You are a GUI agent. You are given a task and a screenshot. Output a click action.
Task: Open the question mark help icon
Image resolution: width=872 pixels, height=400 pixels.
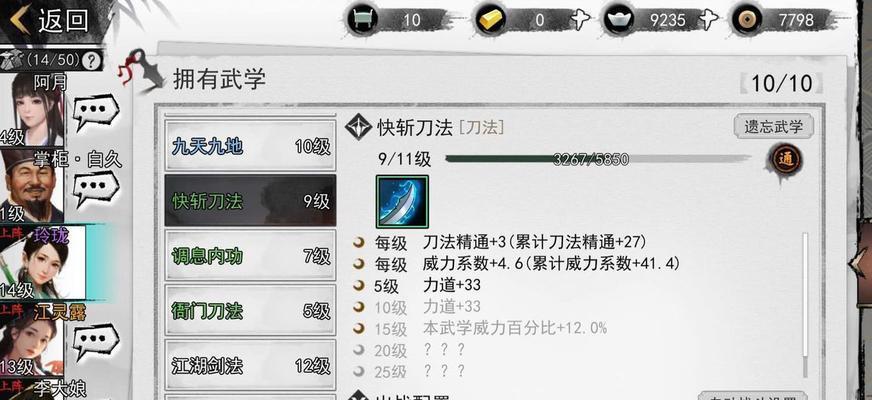[x=92, y=60]
